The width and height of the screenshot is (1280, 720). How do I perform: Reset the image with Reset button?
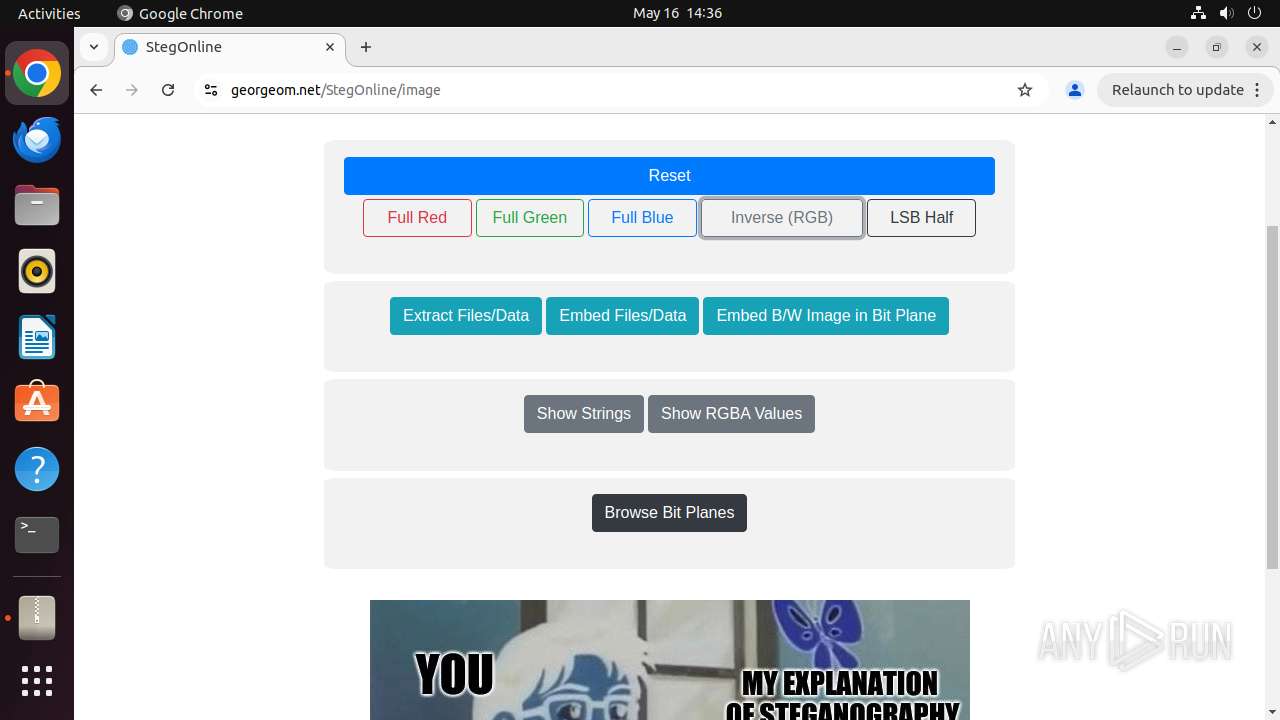pos(669,176)
